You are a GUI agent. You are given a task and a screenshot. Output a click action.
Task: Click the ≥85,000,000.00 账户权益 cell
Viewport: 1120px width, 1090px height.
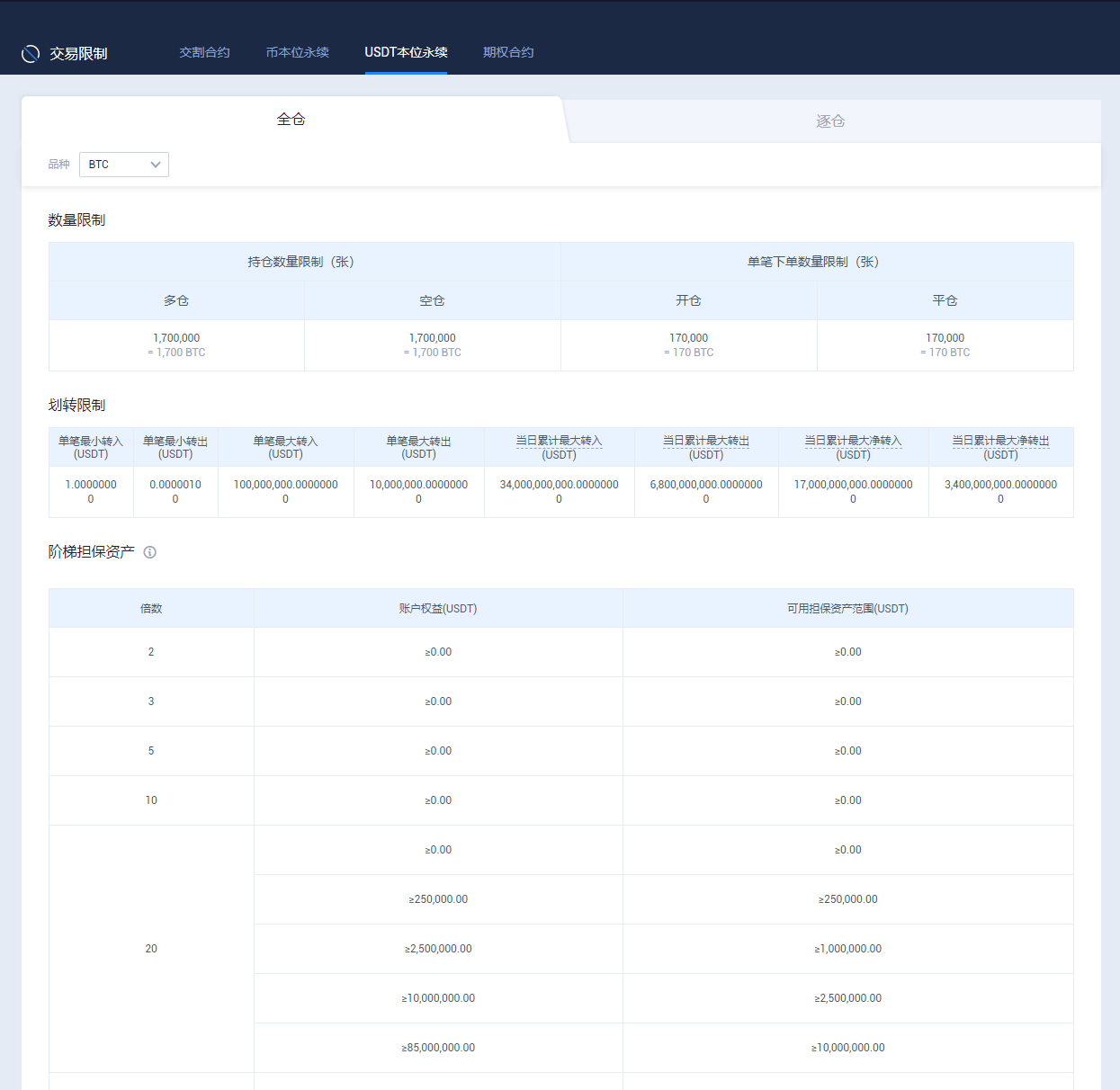(438, 1048)
